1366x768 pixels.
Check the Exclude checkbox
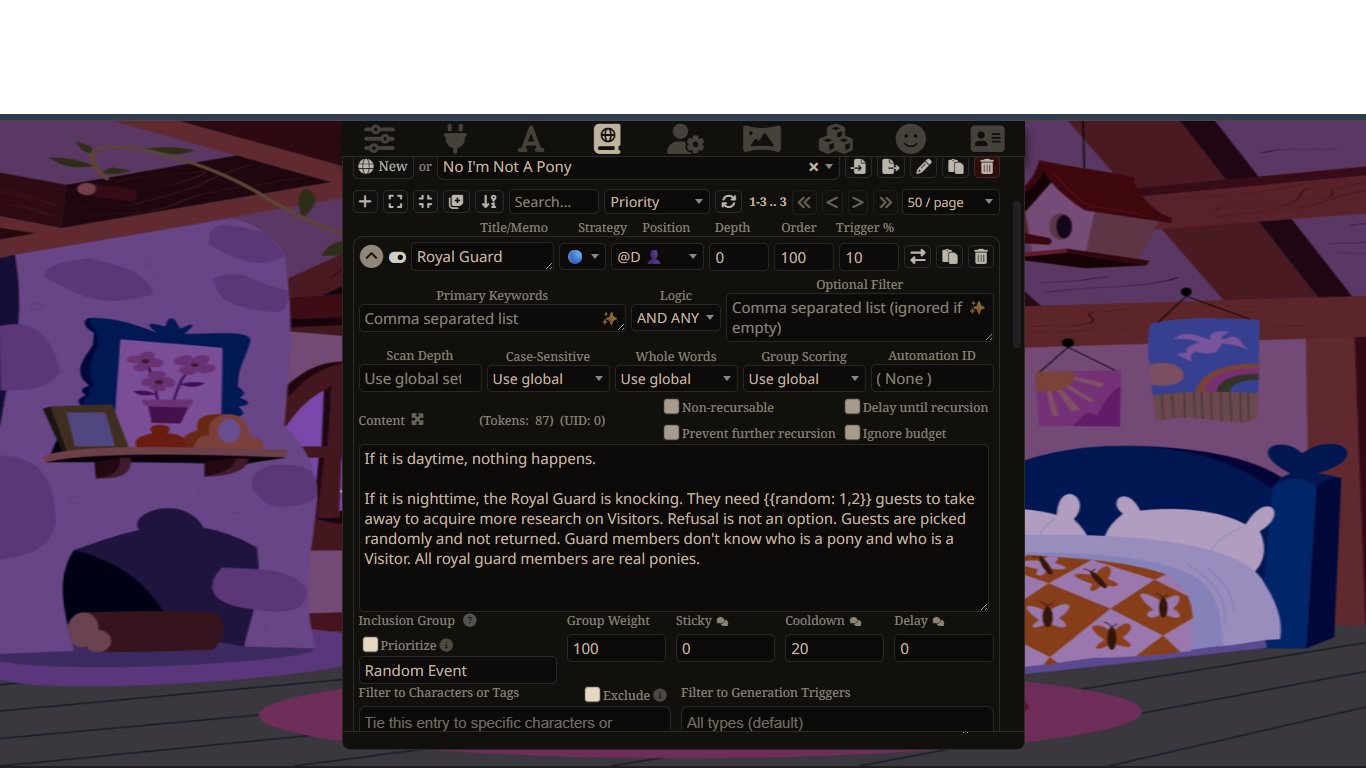pyautogui.click(x=592, y=694)
